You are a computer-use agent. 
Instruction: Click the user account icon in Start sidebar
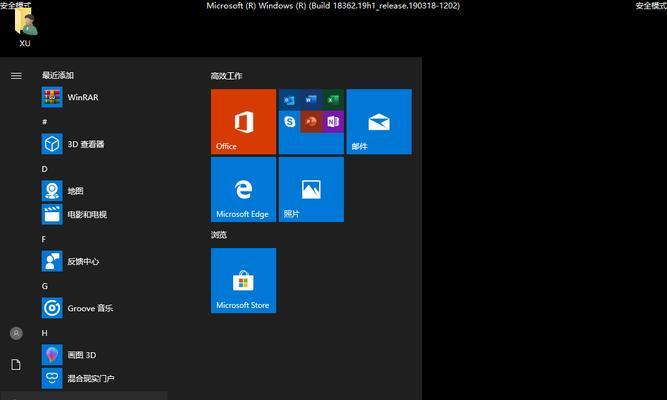(x=16, y=333)
